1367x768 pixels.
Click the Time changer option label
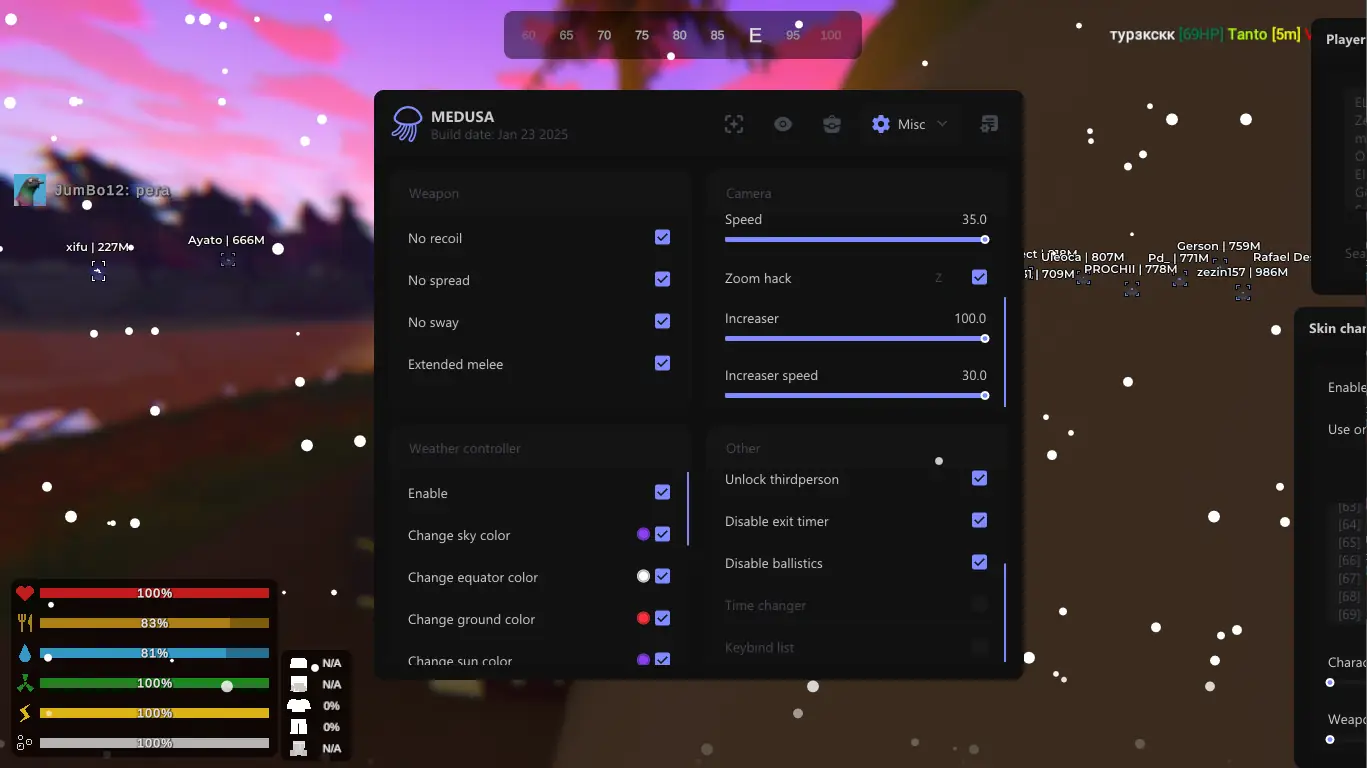click(x=765, y=605)
